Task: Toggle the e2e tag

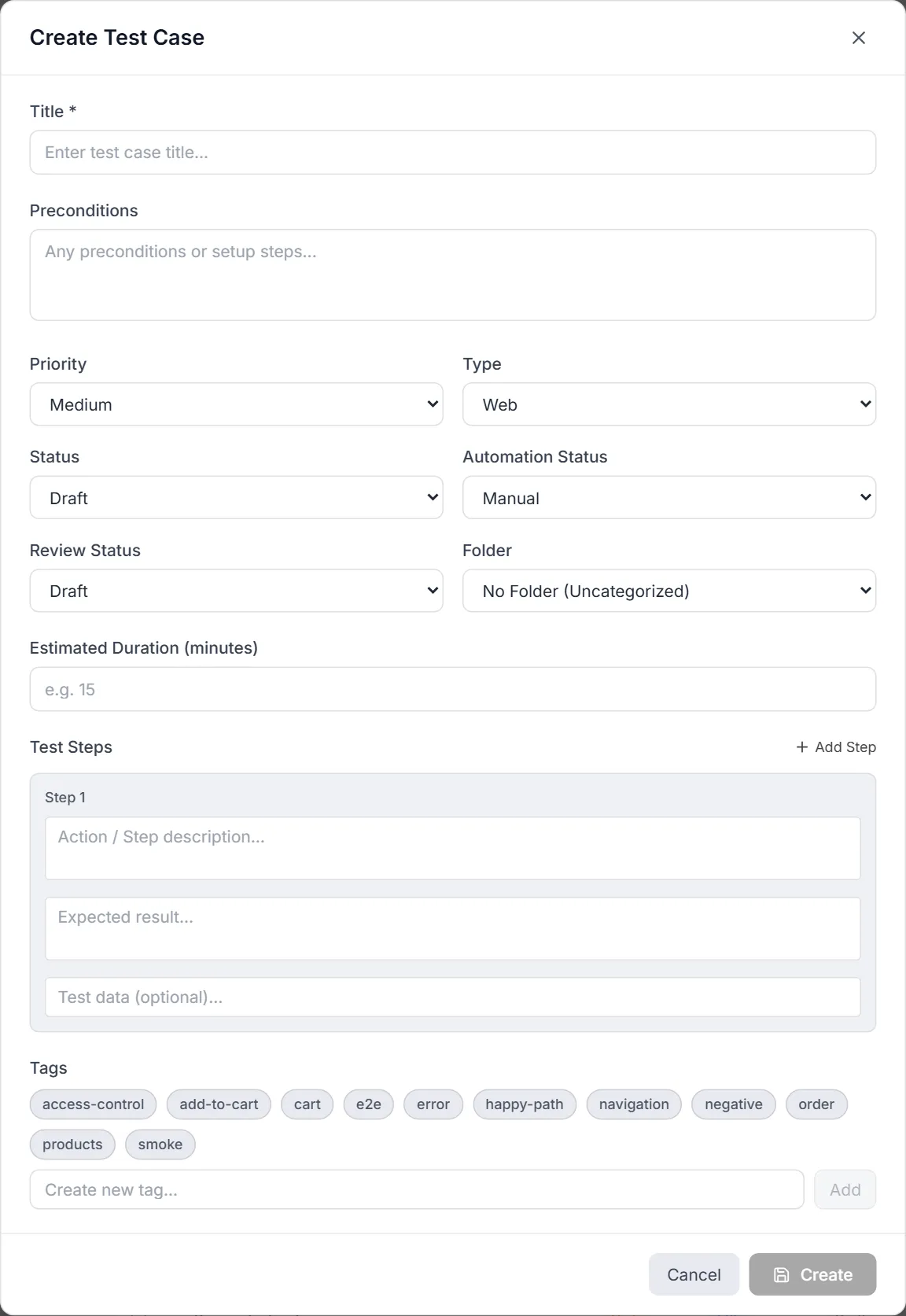Action: click(x=369, y=1104)
